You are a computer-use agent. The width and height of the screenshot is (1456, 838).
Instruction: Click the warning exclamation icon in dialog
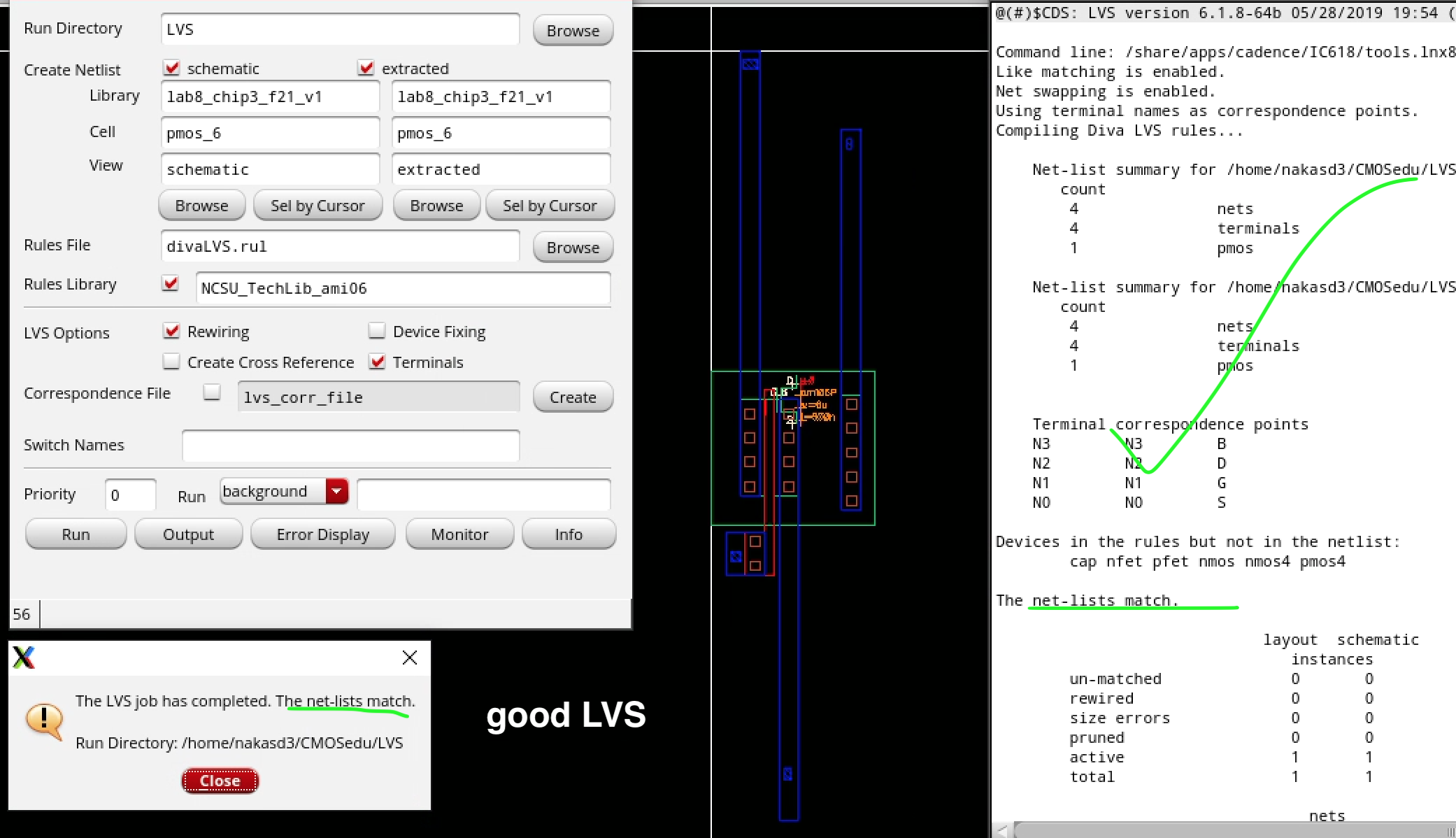(44, 721)
